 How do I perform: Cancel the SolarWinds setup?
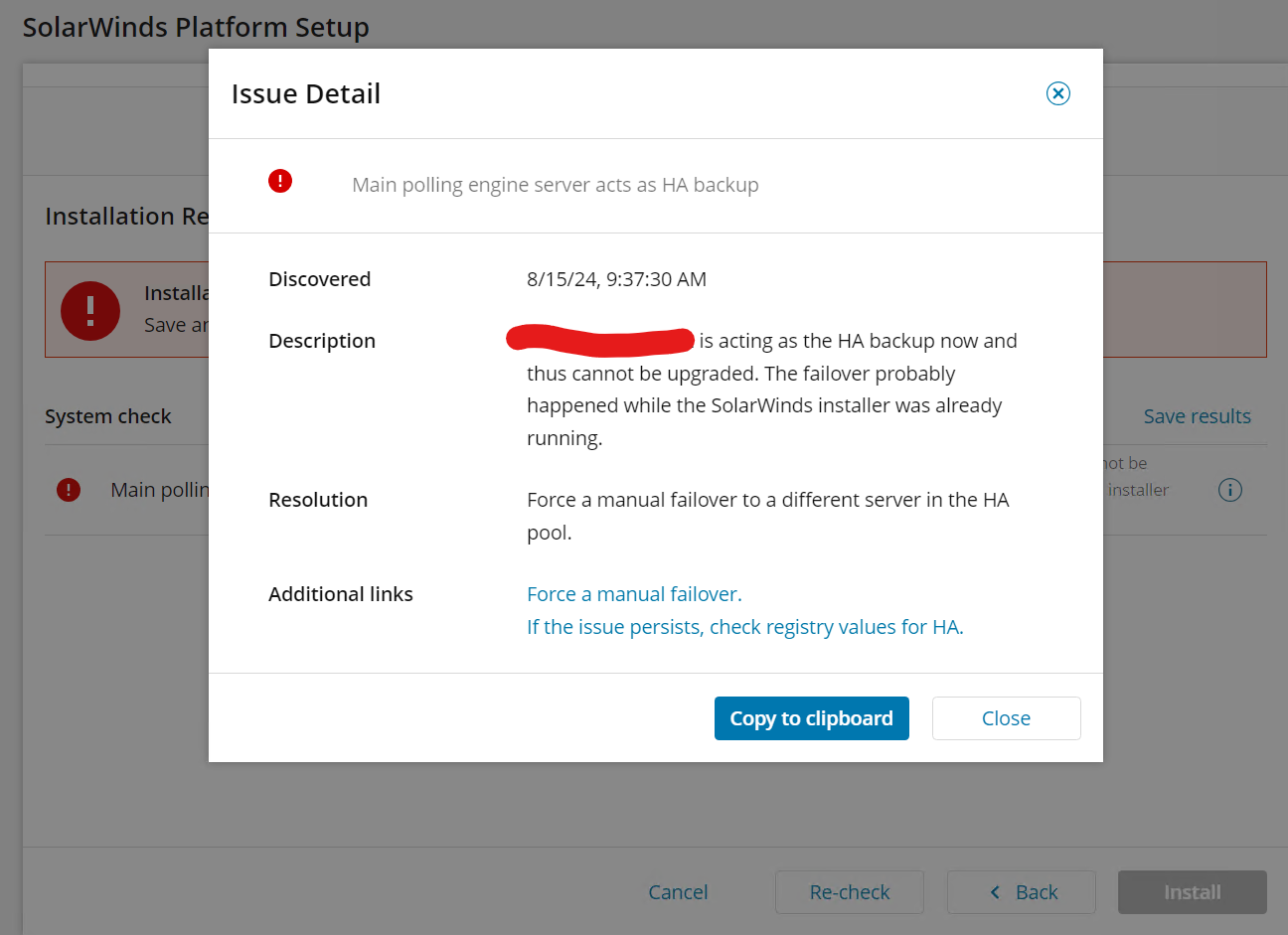tap(678, 892)
